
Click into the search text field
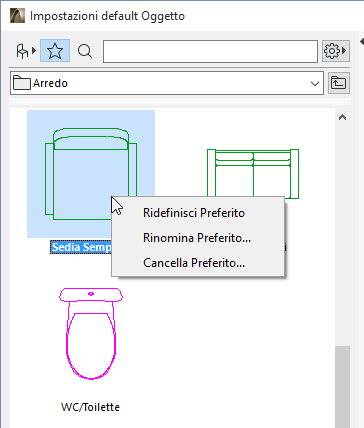tap(210, 51)
